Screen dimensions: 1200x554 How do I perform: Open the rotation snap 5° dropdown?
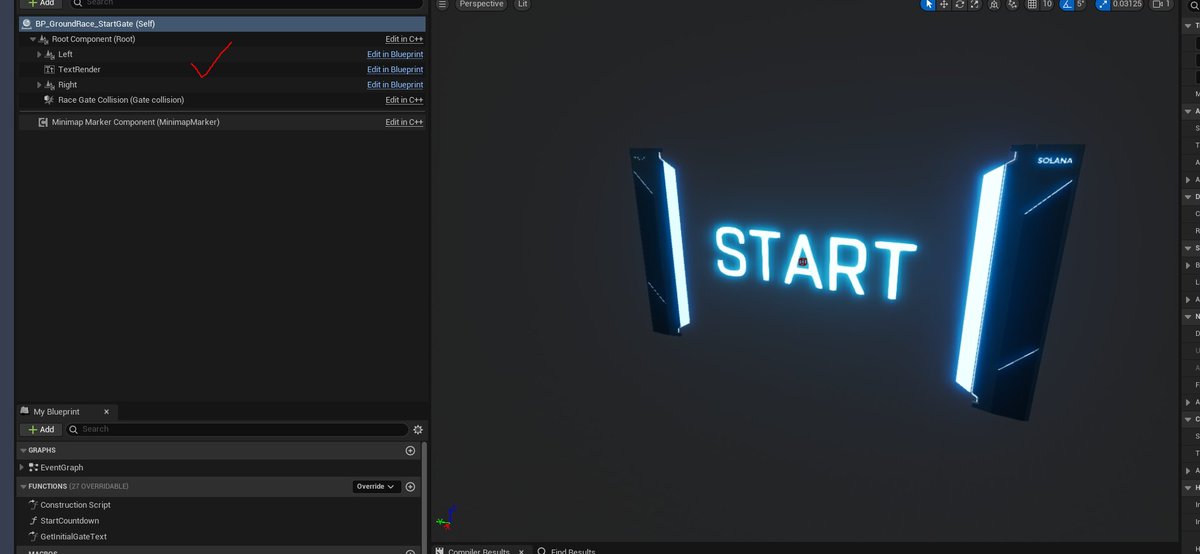(x=1081, y=4)
